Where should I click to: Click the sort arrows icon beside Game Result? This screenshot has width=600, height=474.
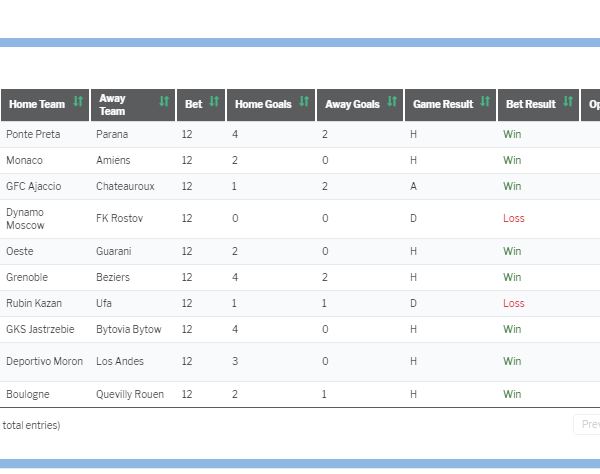[486, 103]
